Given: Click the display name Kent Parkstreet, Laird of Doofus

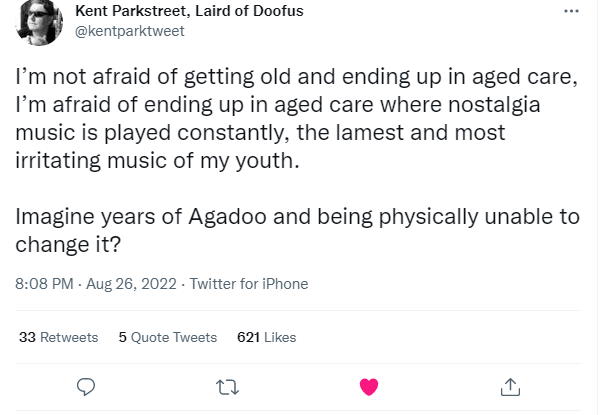Looking at the screenshot, I should (x=189, y=11).
